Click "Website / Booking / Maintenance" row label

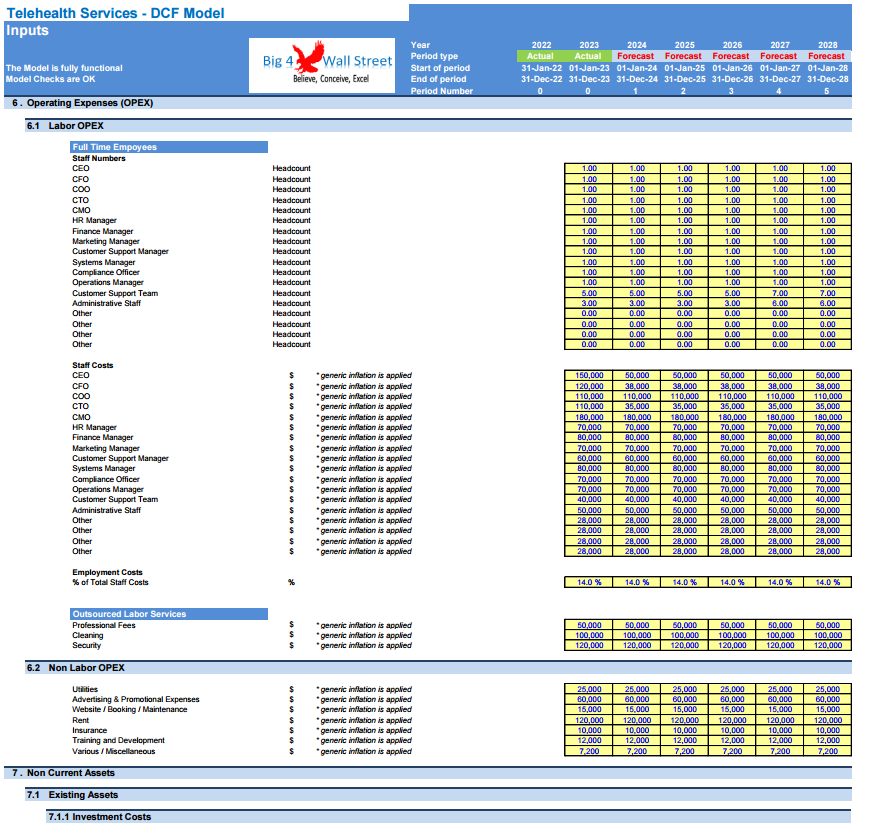click(129, 710)
